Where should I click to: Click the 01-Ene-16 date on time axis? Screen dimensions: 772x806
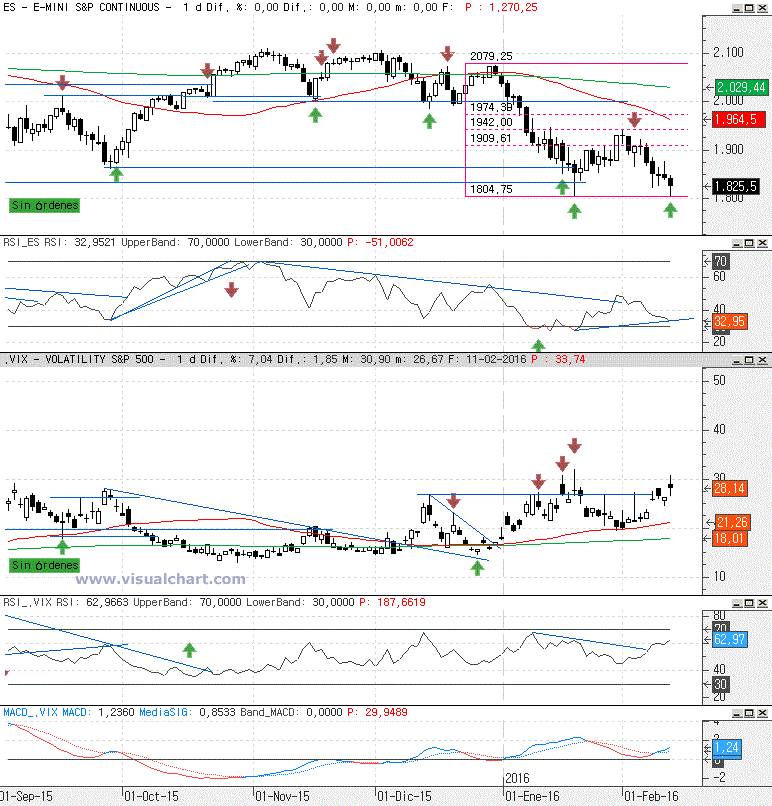click(x=532, y=797)
